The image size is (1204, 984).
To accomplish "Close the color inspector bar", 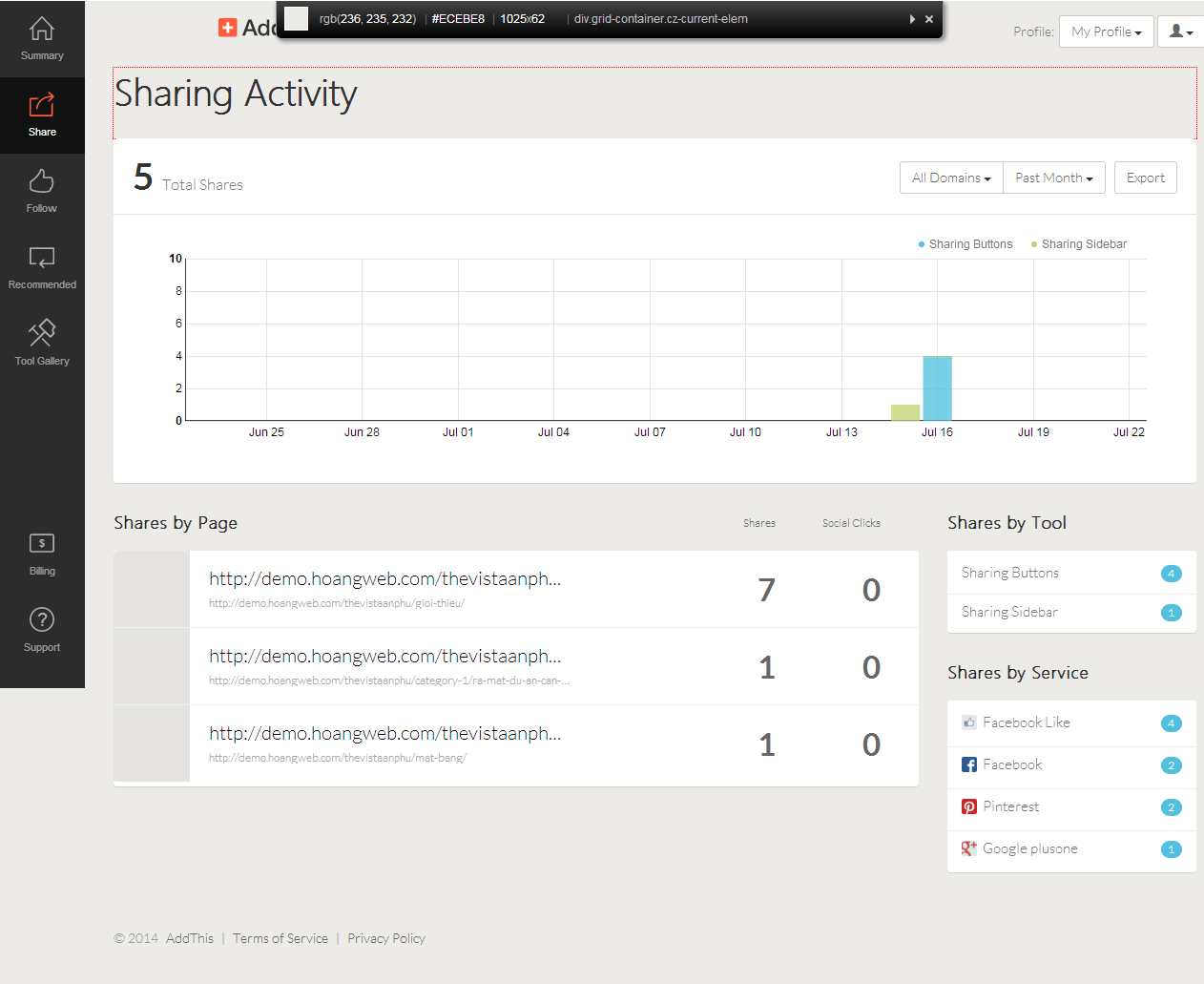I will (929, 19).
